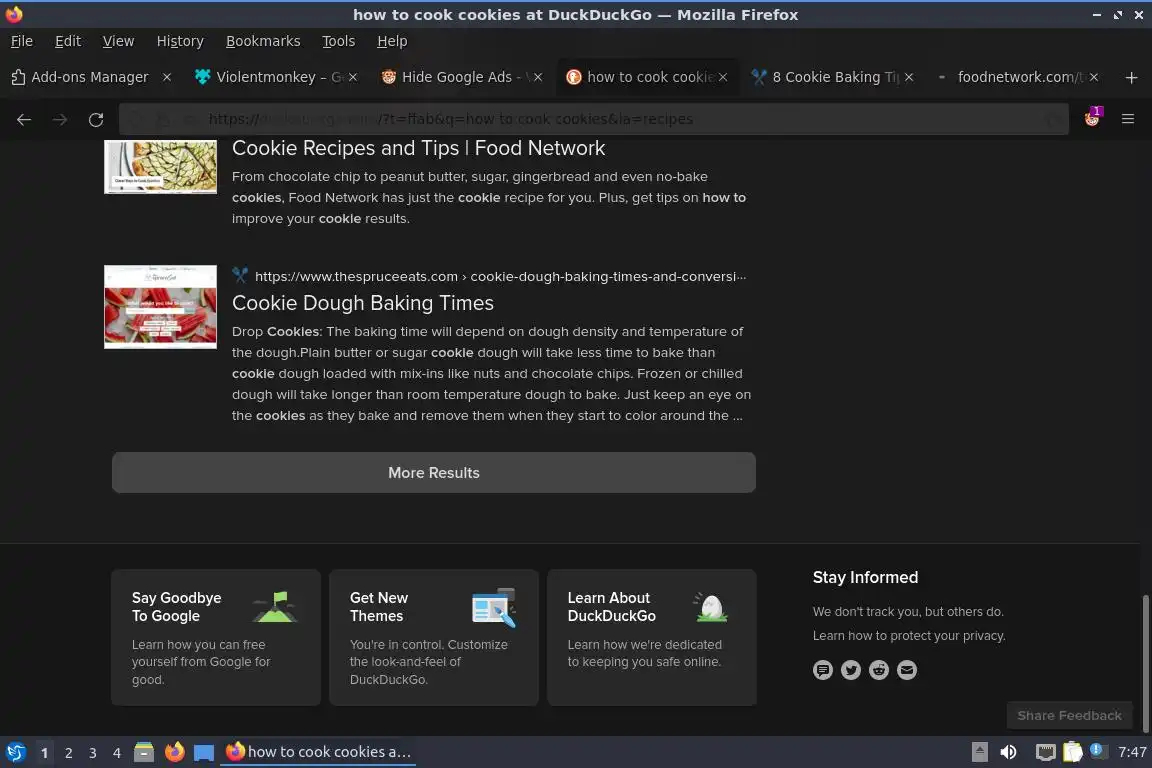Switch to workspace 4
Screen dimensions: 1152x768
[x=117, y=753]
